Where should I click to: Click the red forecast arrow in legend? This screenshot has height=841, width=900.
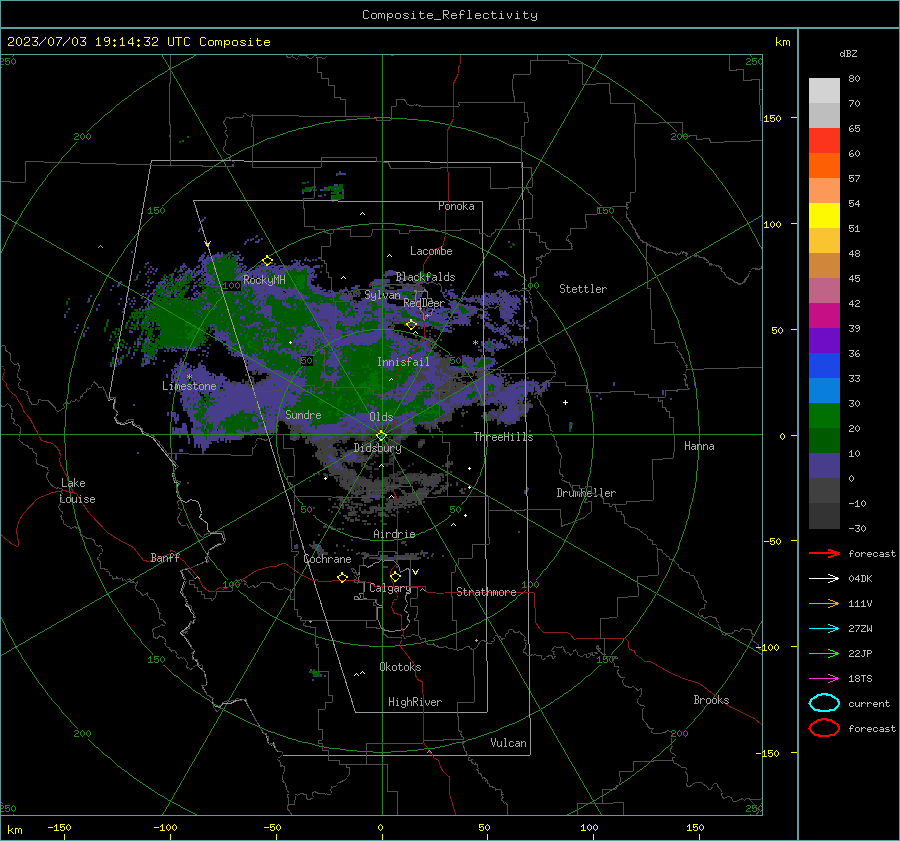tap(824, 553)
